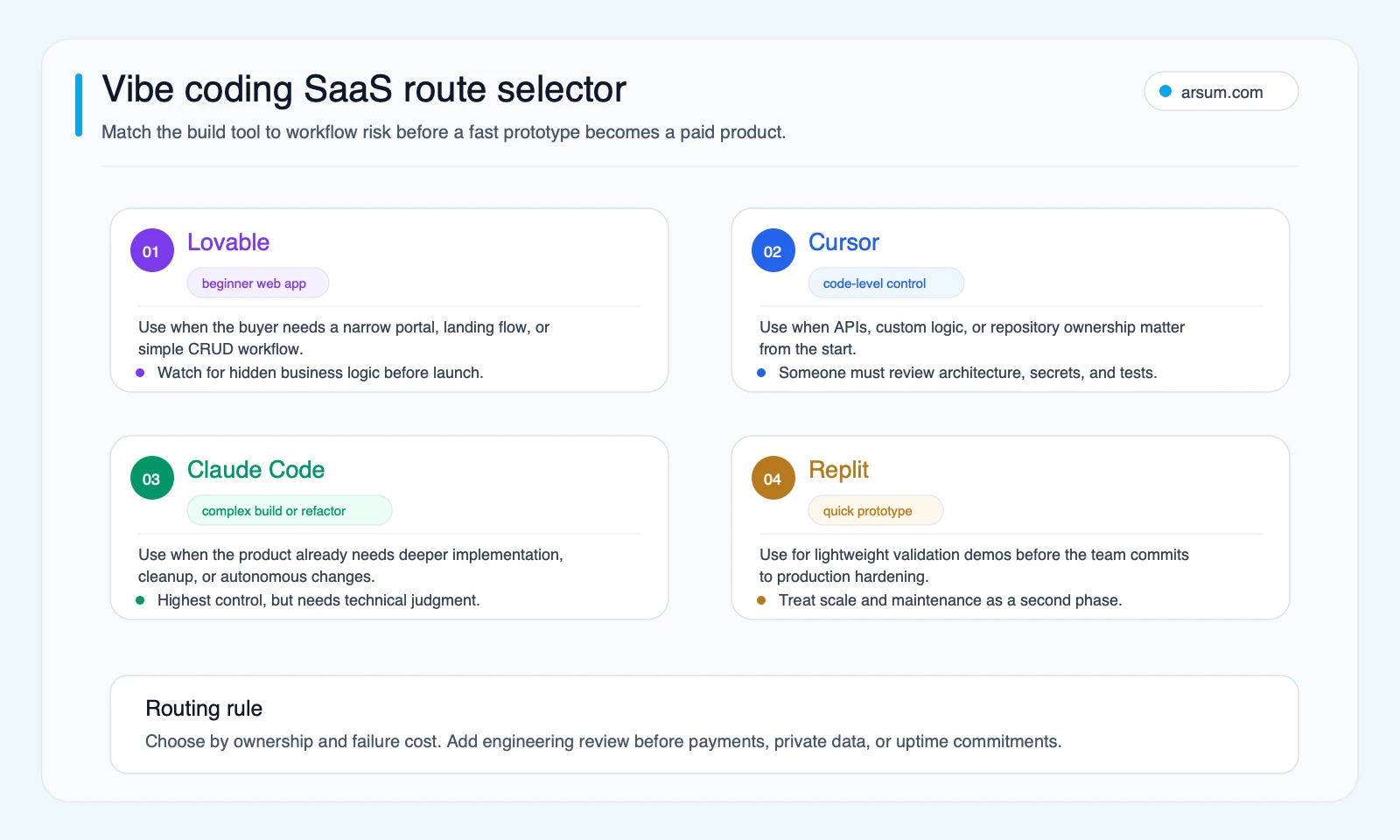Click the 'Vibe coding SaaS route selector' heading
Screen dimensions: 1400x840
pos(364,89)
